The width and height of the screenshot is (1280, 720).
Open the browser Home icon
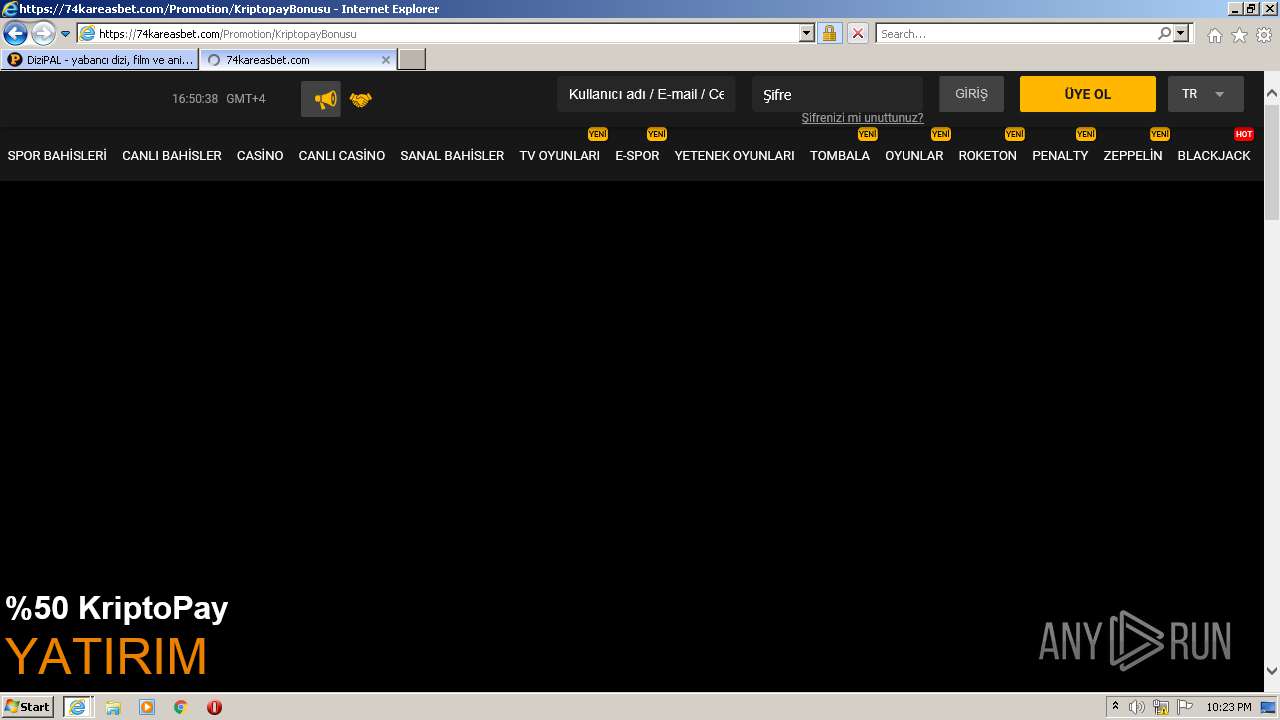1214,35
